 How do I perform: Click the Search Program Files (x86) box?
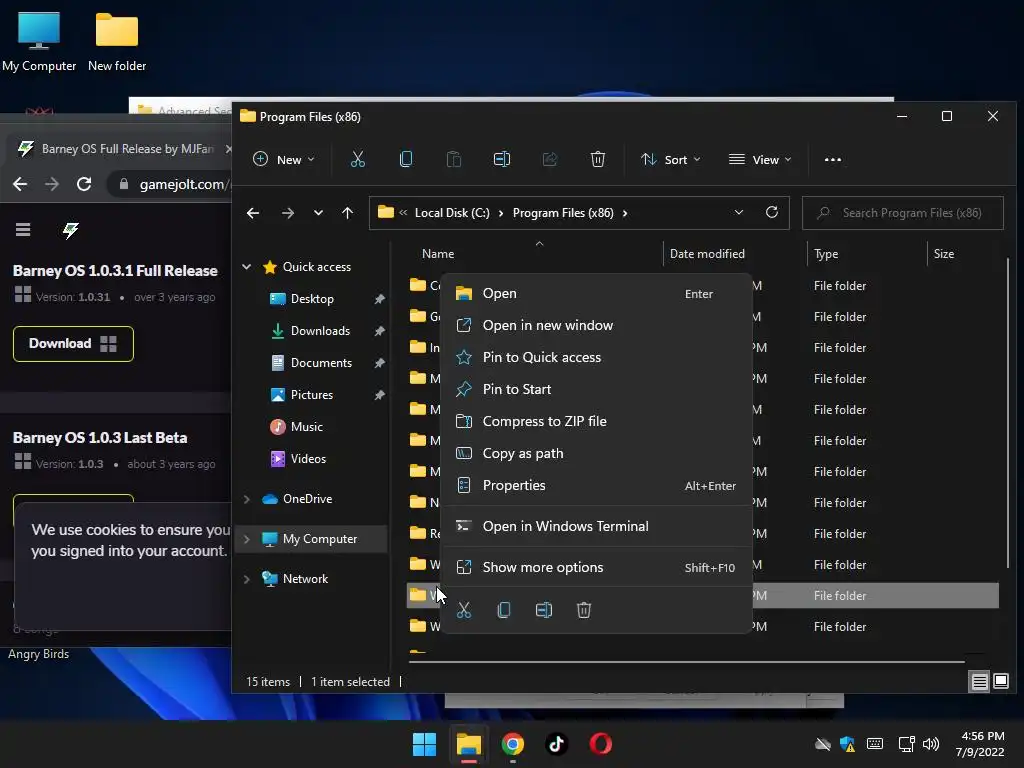[903, 213]
